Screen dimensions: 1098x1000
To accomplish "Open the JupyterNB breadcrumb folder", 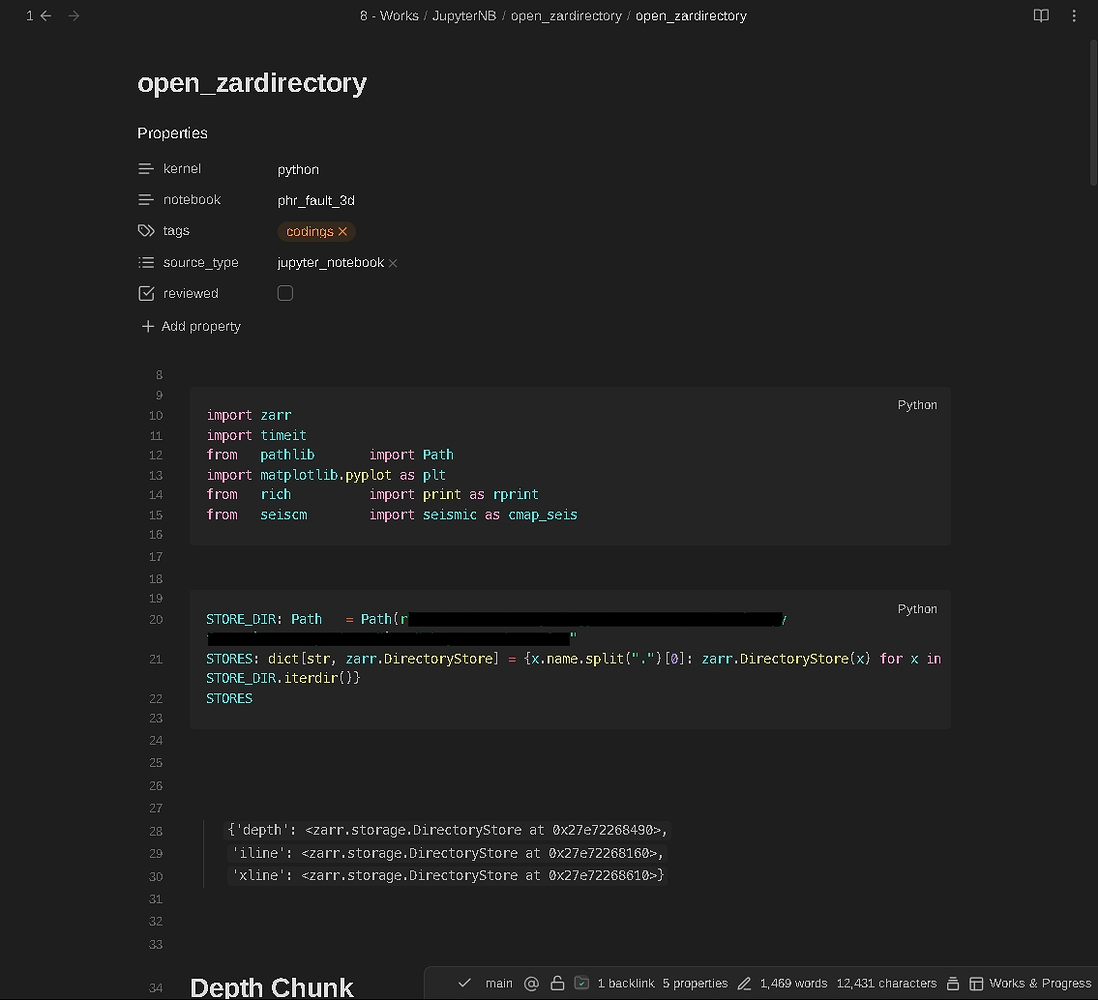I will coord(464,15).
